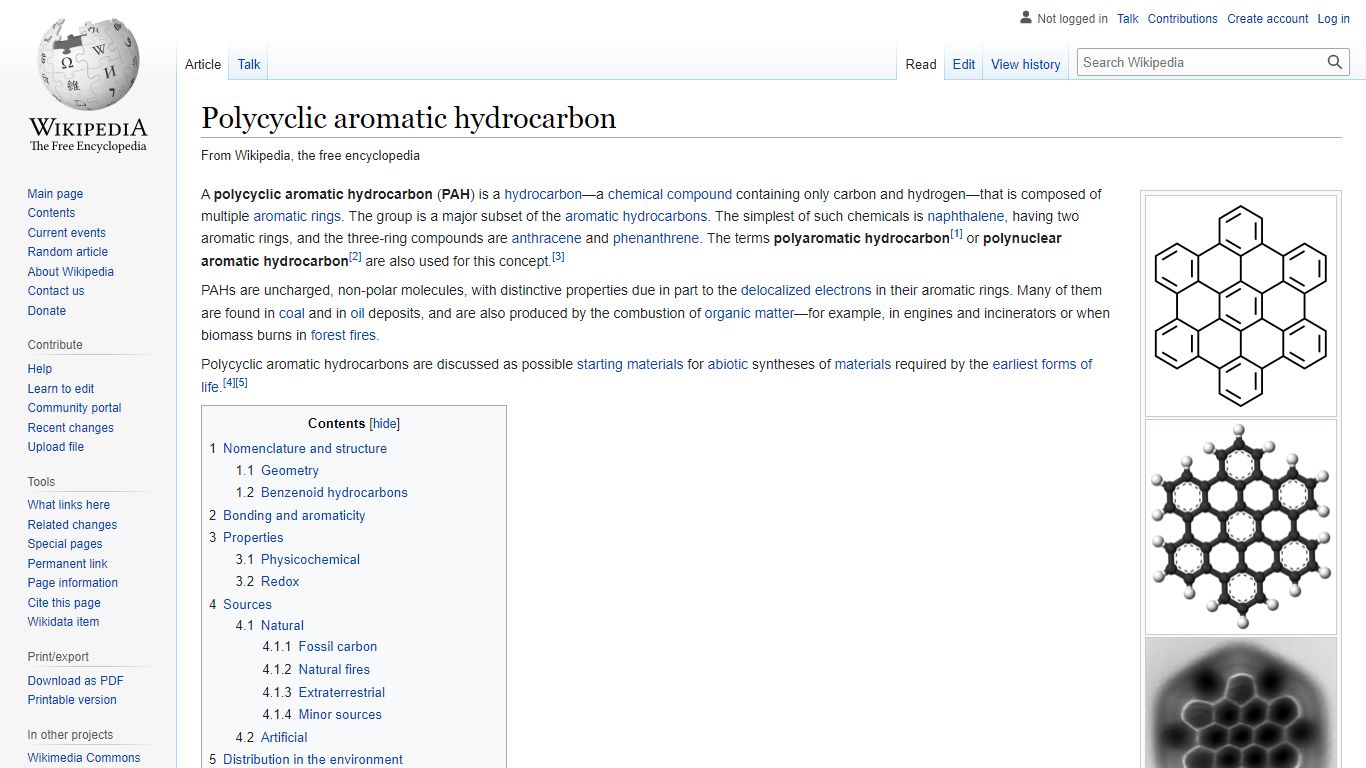Follow the organic matter link
This screenshot has height=768, width=1366.
[x=749, y=313]
